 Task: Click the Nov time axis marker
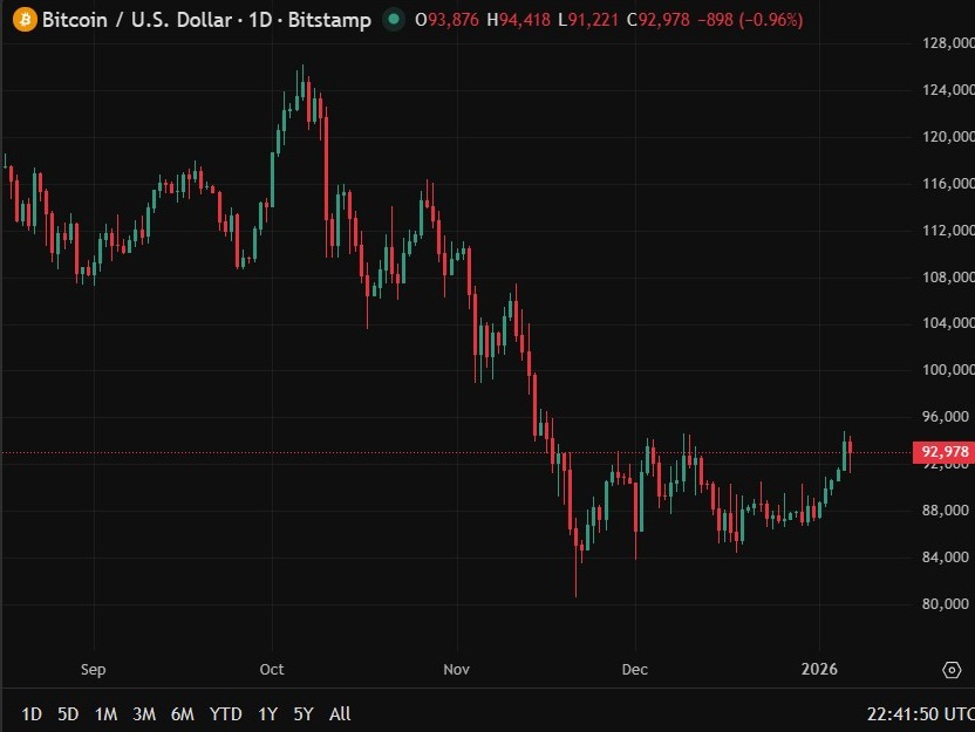tap(456, 669)
